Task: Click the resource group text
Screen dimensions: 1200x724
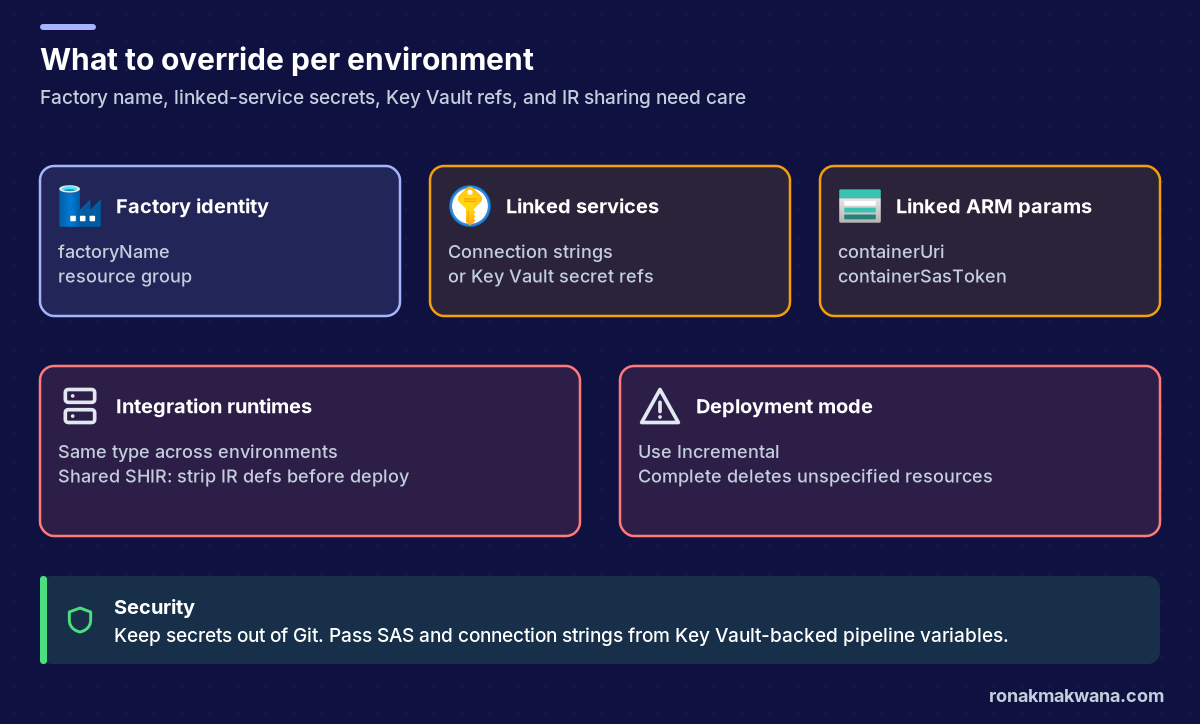Action: tap(125, 276)
